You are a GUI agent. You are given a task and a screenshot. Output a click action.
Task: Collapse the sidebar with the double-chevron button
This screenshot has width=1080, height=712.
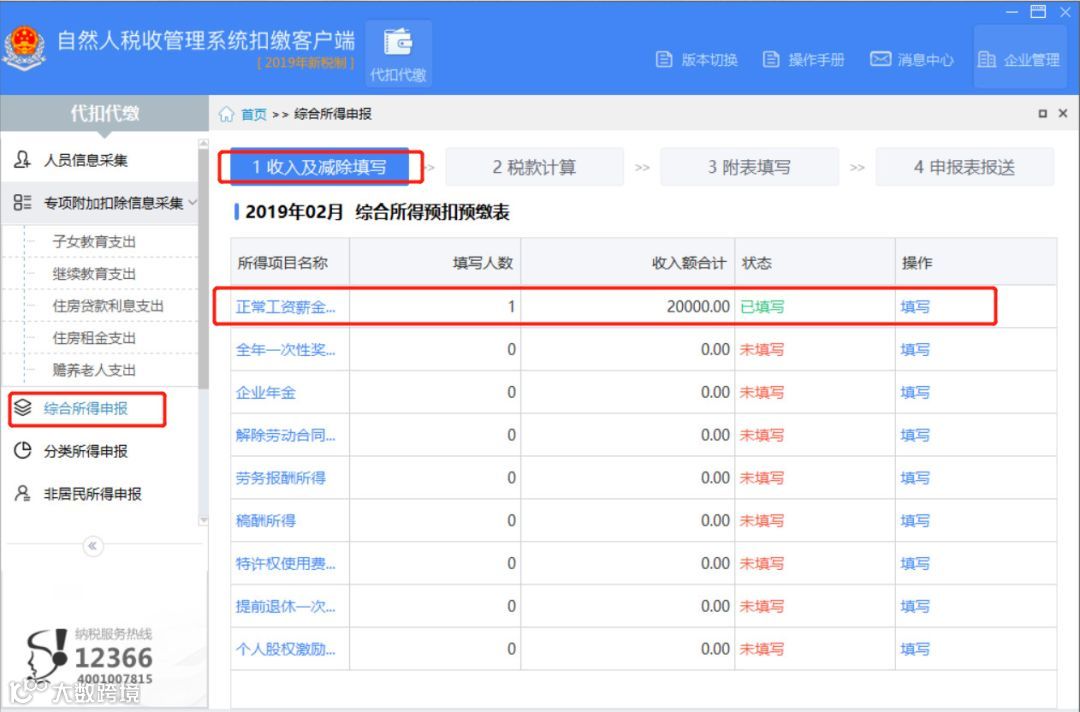click(92, 546)
